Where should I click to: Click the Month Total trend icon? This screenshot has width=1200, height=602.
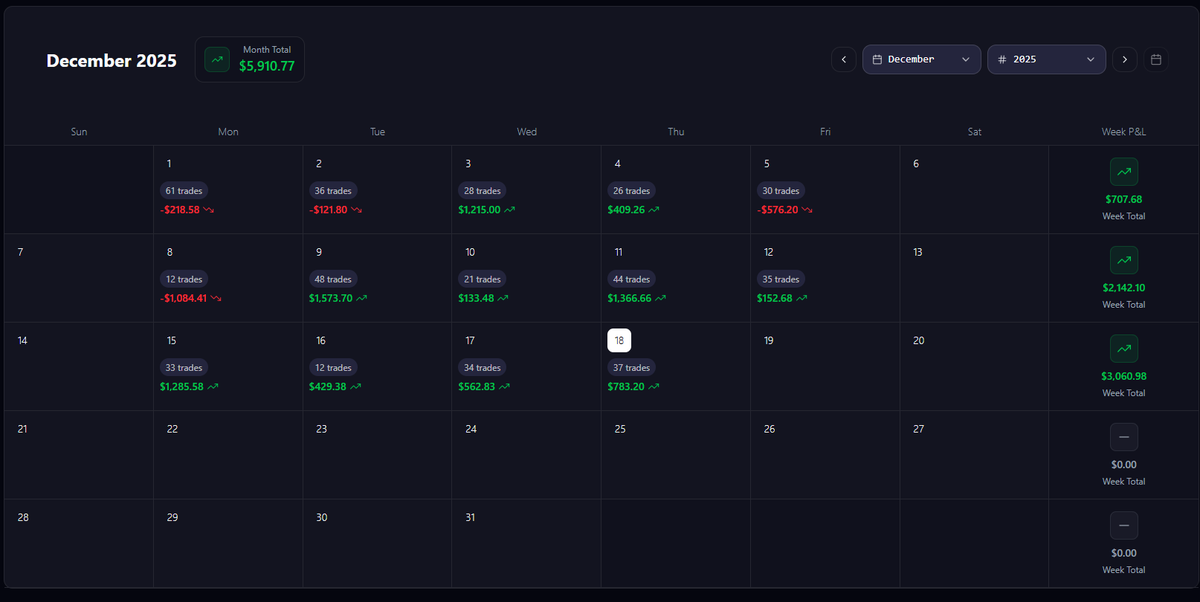(x=217, y=60)
